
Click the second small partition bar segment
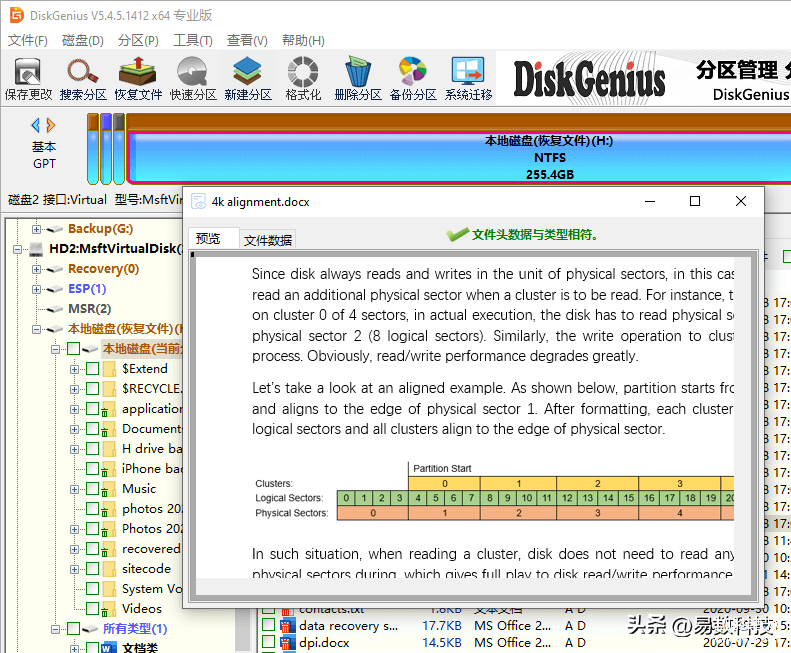point(106,149)
